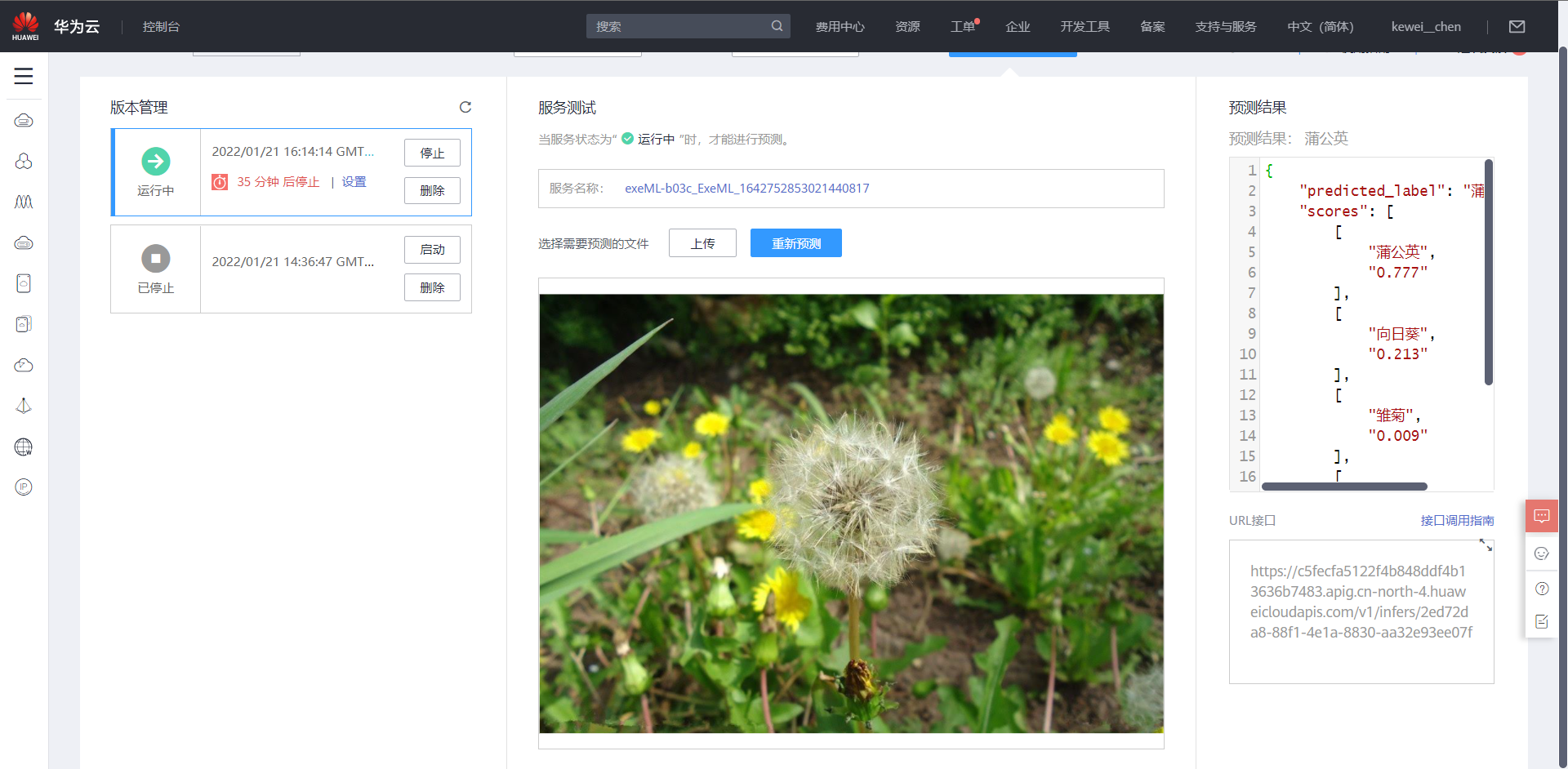
Task: Click the 重新预测 button
Action: 796,242
